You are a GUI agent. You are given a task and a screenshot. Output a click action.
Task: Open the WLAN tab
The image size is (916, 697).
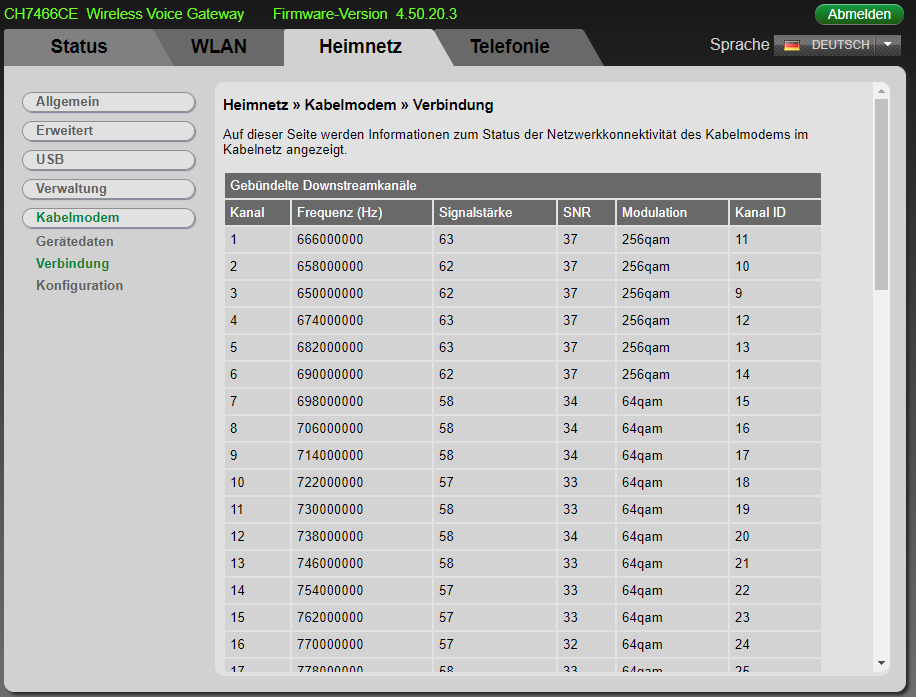click(x=219, y=47)
